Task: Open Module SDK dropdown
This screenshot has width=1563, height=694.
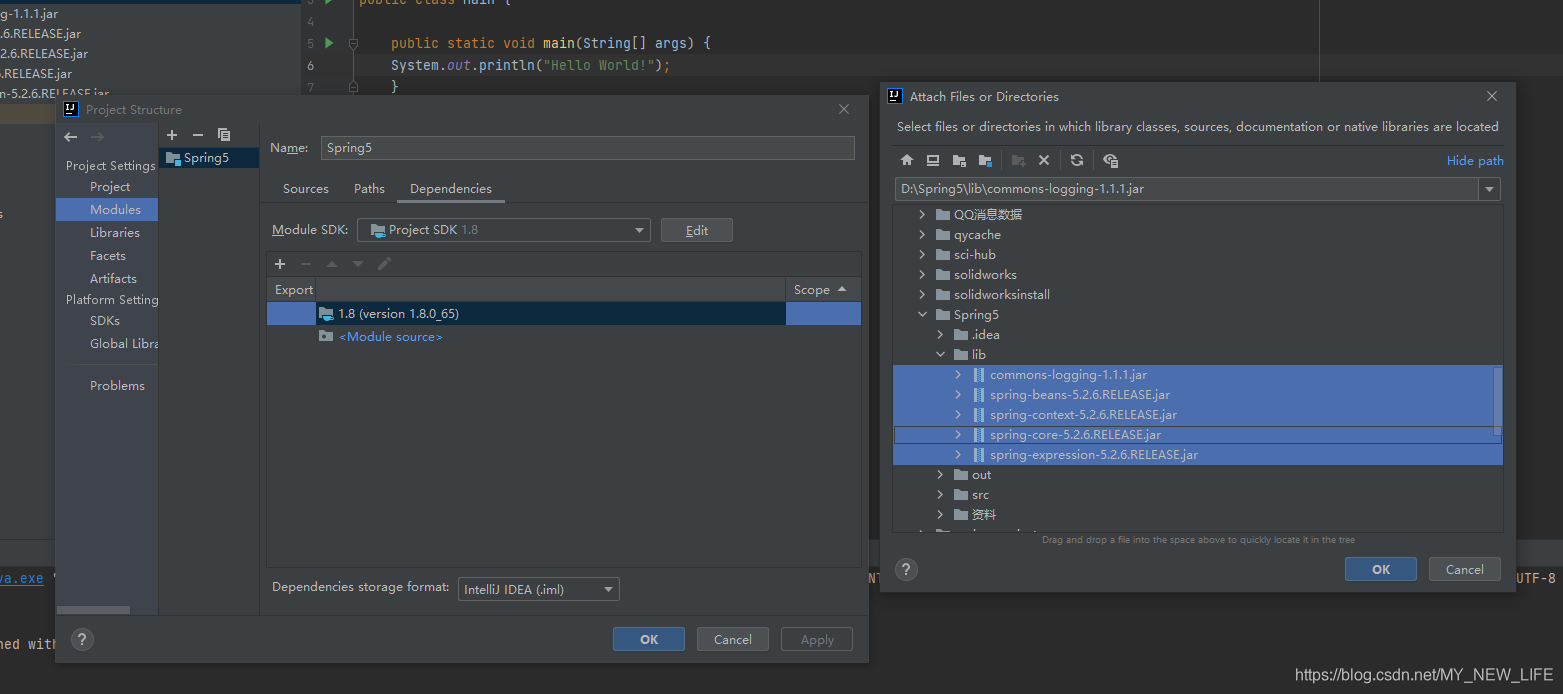Action: coord(640,230)
